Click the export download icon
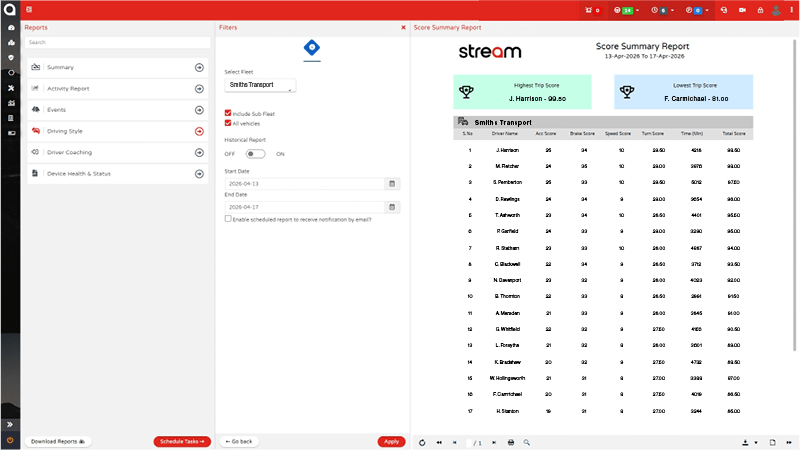 (745, 442)
